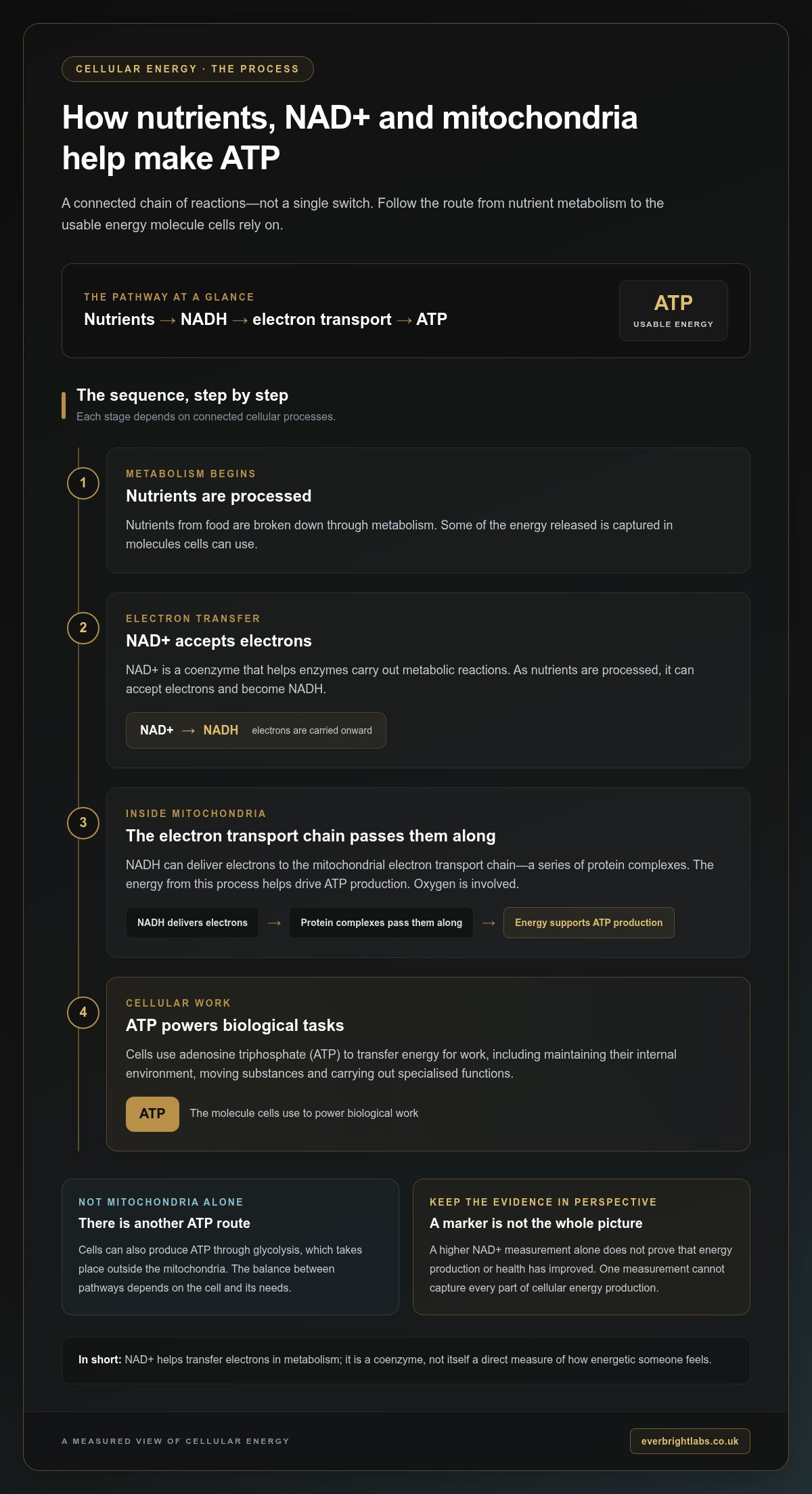The height and width of the screenshot is (1494, 812).
Task: Click the Nutrients are processed heading
Action: click(x=219, y=496)
